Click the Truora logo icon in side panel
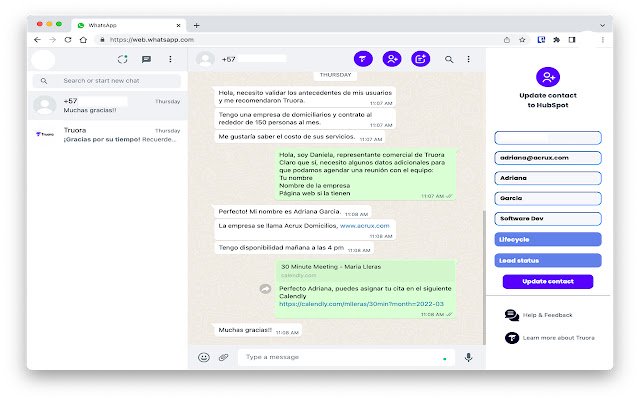 click(x=512, y=338)
